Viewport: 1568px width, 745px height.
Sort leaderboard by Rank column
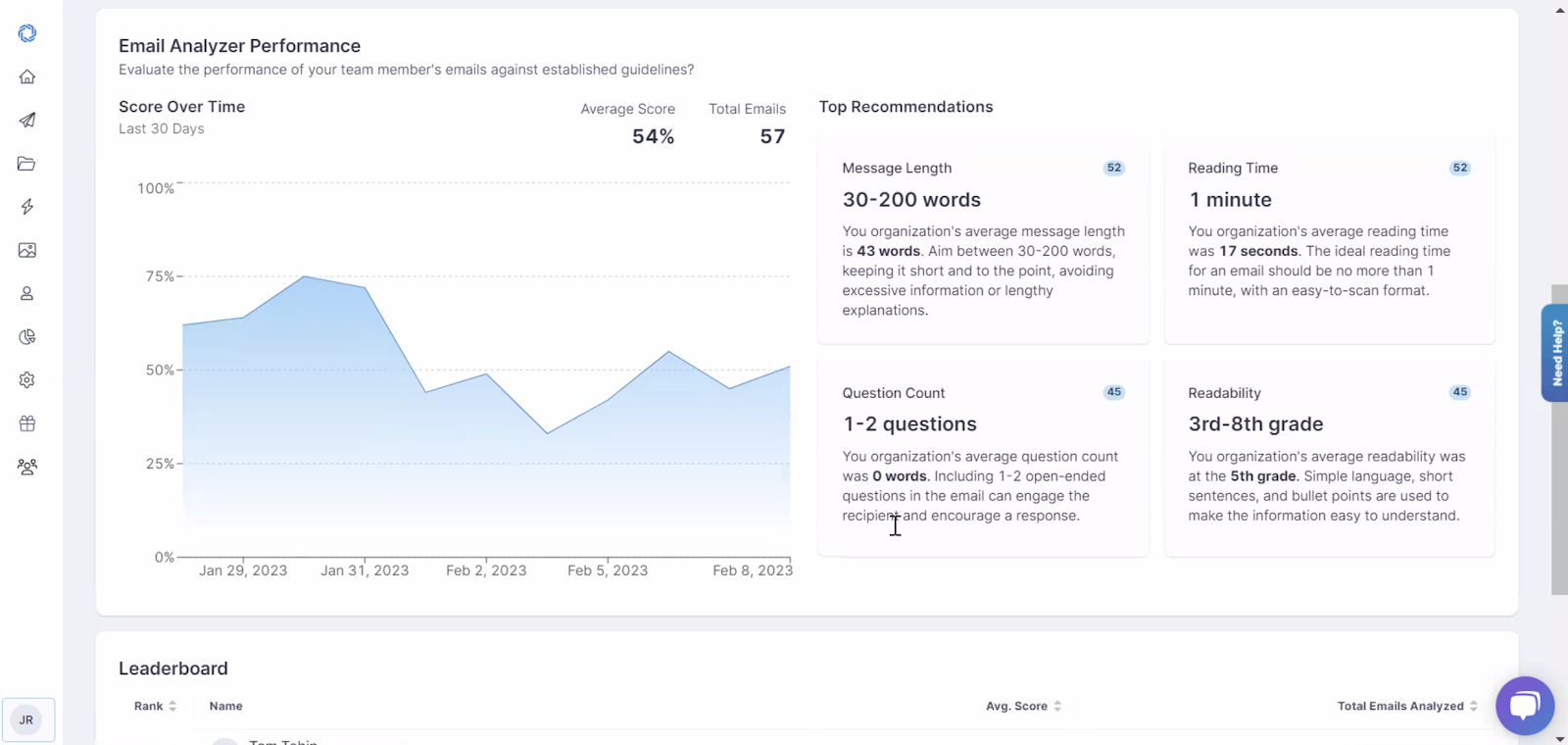coord(155,706)
